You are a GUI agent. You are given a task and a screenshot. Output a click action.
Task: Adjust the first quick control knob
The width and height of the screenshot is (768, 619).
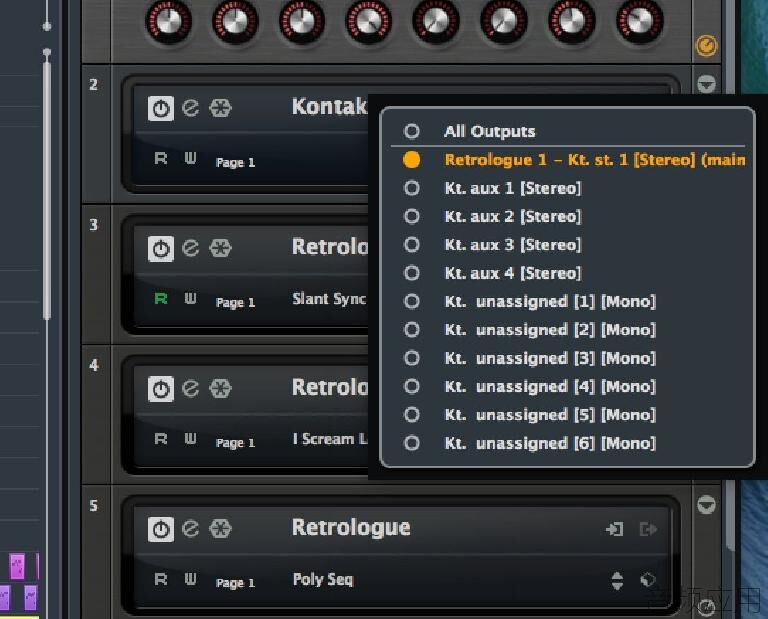(x=168, y=22)
